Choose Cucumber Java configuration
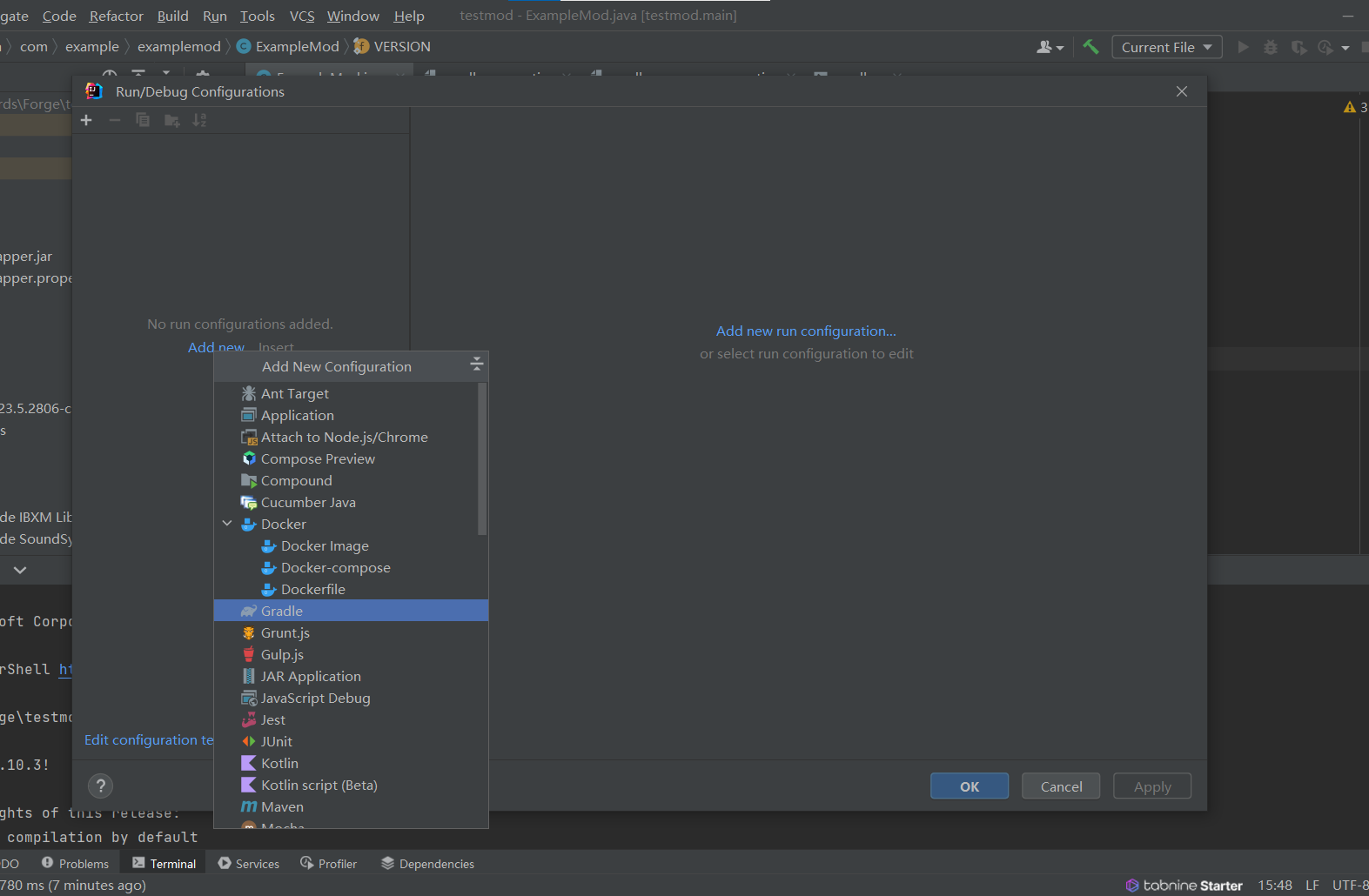Viewport: 1369px width, 896px height. [351, 502]
